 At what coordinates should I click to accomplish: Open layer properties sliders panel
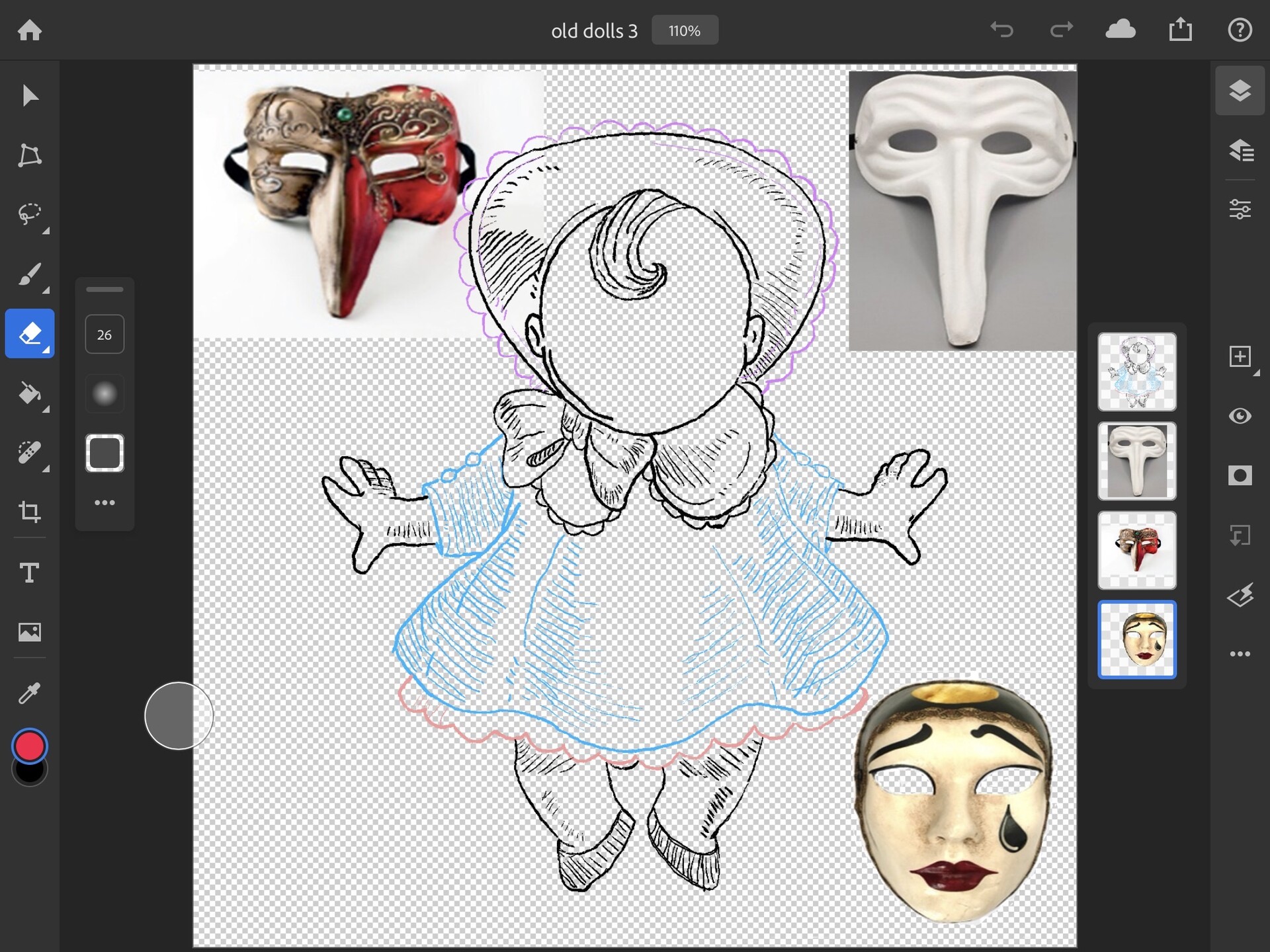click(x=1240, y=210)
